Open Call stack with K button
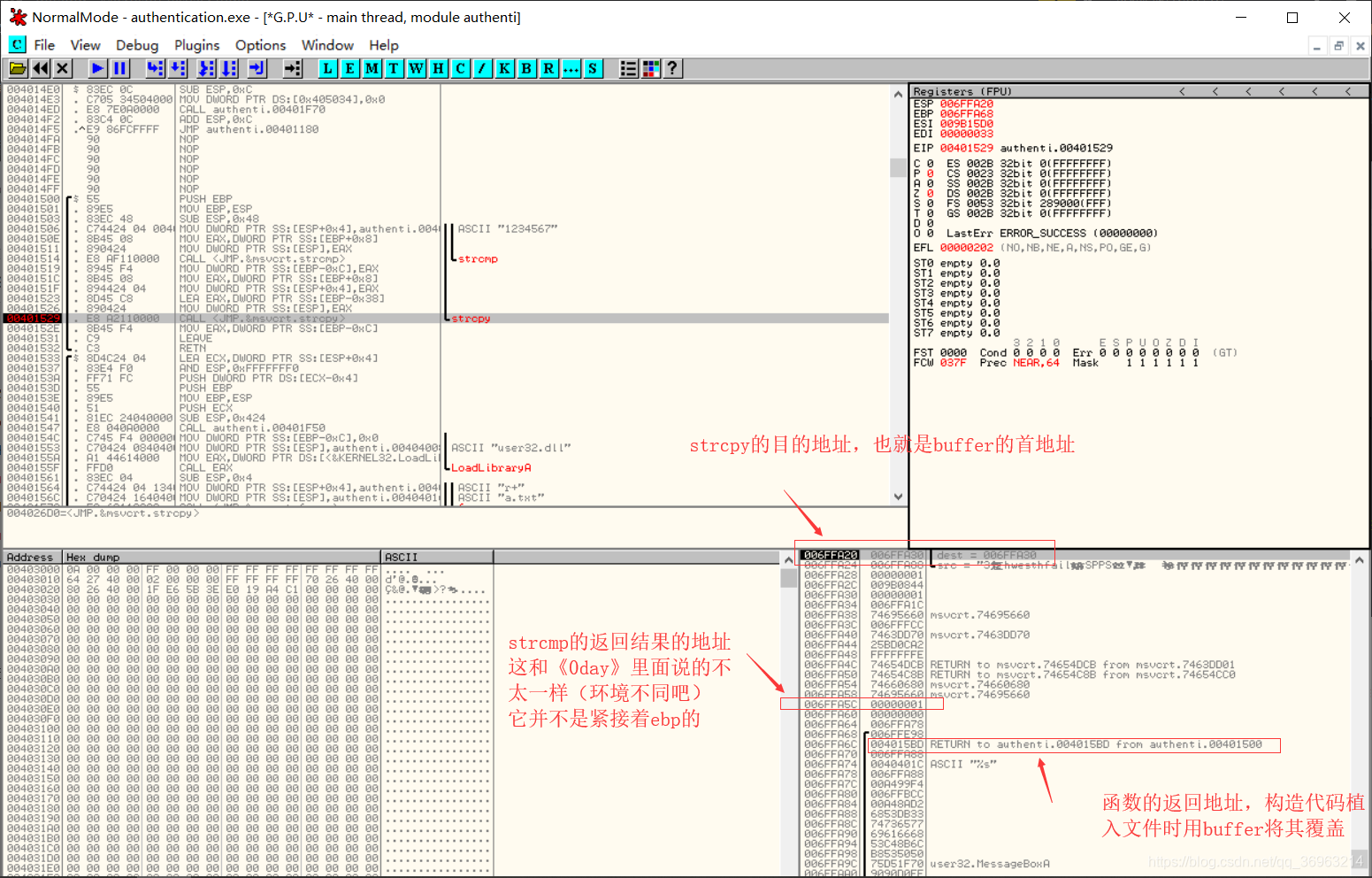Viewport: 1372px width, 878px height. pyautogui.click(x=505, y=68)
